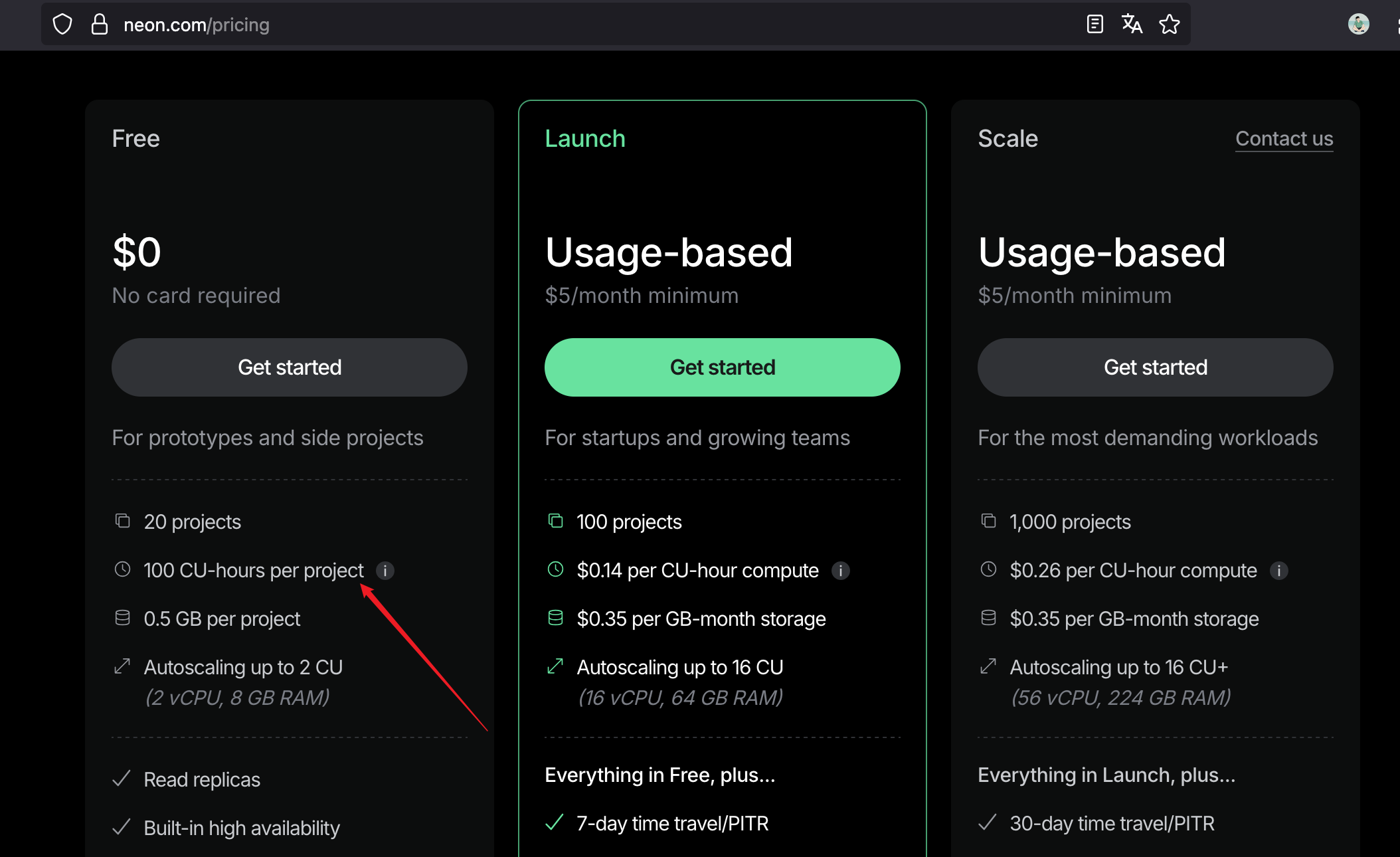This screenshot has width=1400, height=857.
Task: Click For the most demanding workloads text
Action: coord(1148,438)
